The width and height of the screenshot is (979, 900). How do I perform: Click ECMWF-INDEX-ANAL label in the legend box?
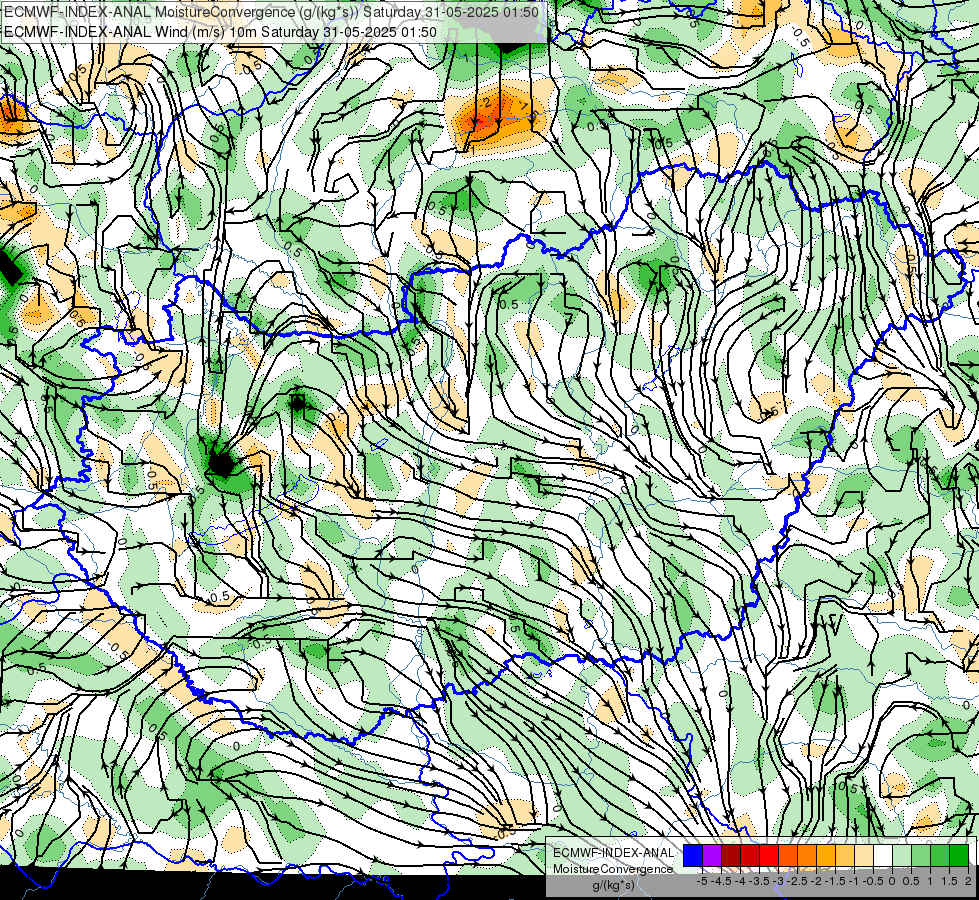pyautogui.click(x=614, y=853)
